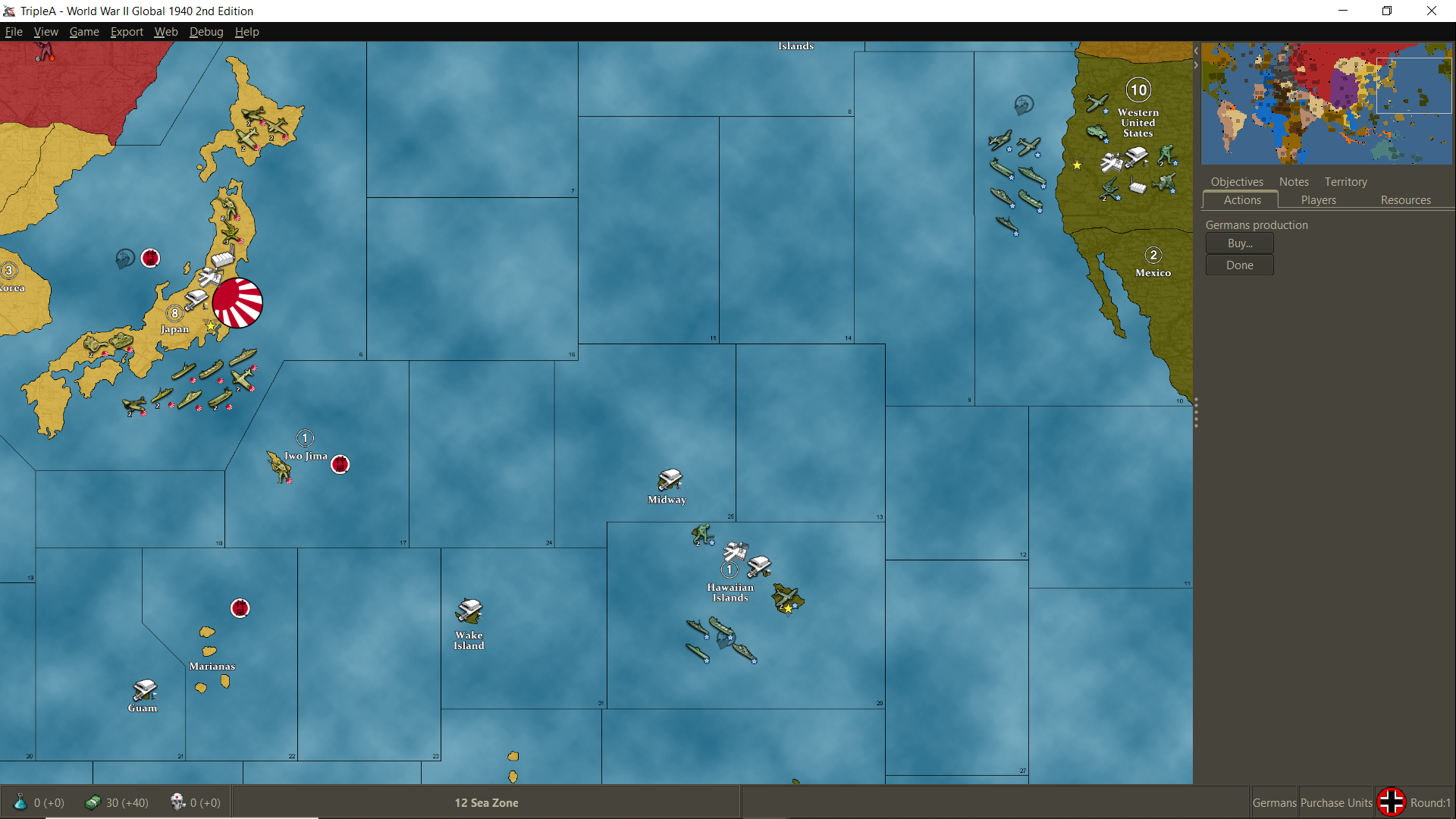Image resolution: width=1456 pixels, height=819 pixels.
Task: Click the Japan production value 8
Action: tap(174, 313)
